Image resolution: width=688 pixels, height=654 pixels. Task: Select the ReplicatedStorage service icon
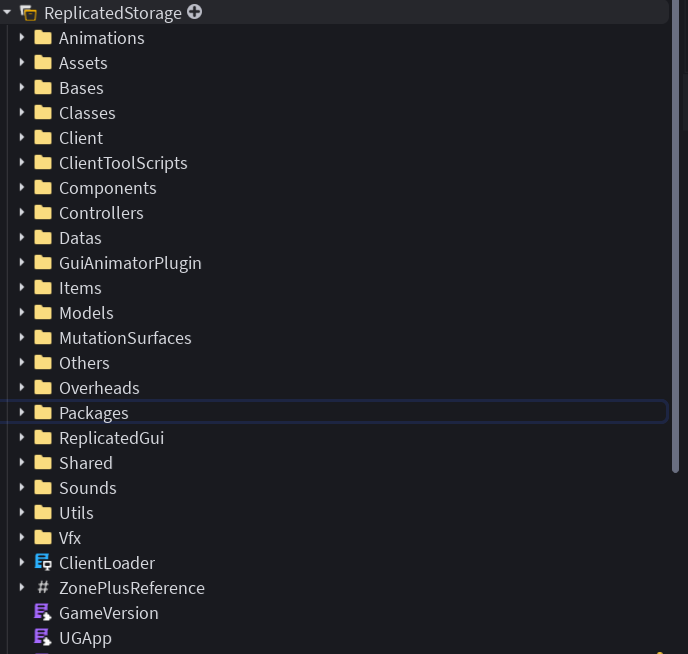[29, 13]
